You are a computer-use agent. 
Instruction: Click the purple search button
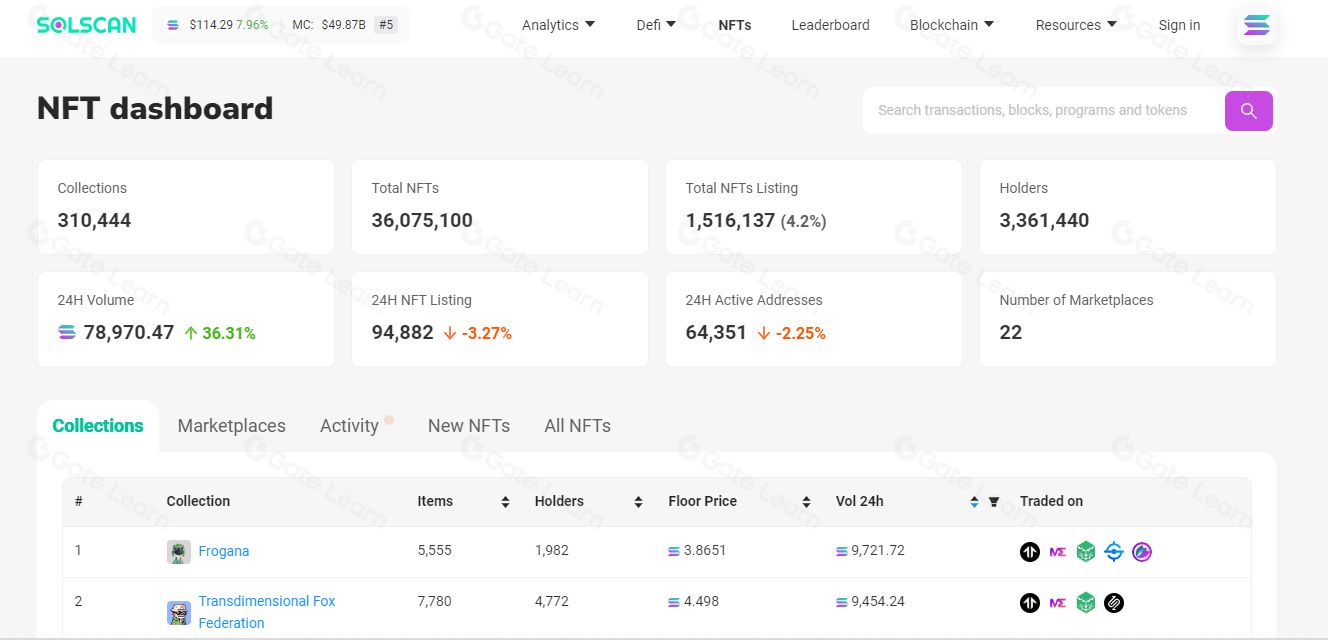point(1248,111)
